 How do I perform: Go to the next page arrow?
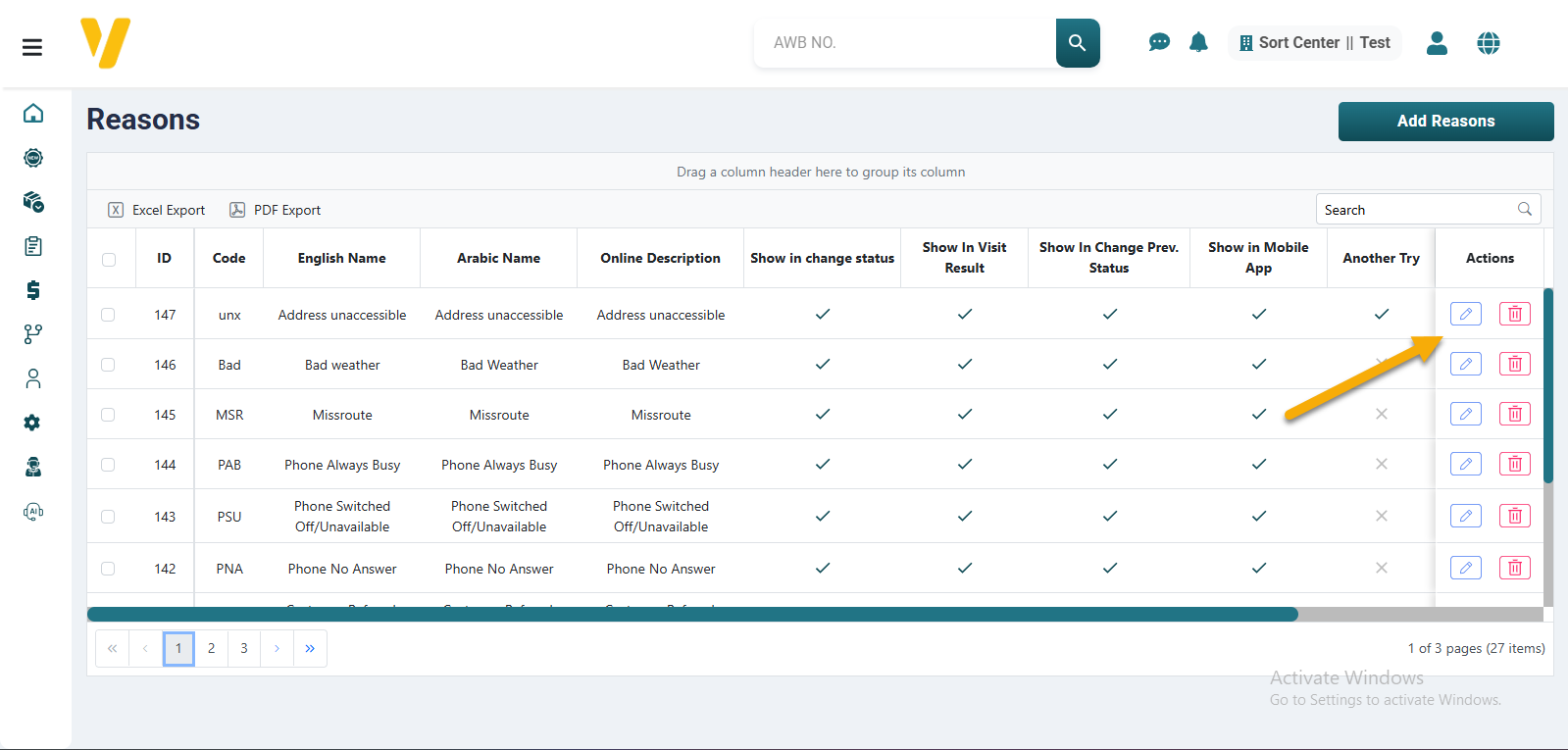(x=277, y=648)
